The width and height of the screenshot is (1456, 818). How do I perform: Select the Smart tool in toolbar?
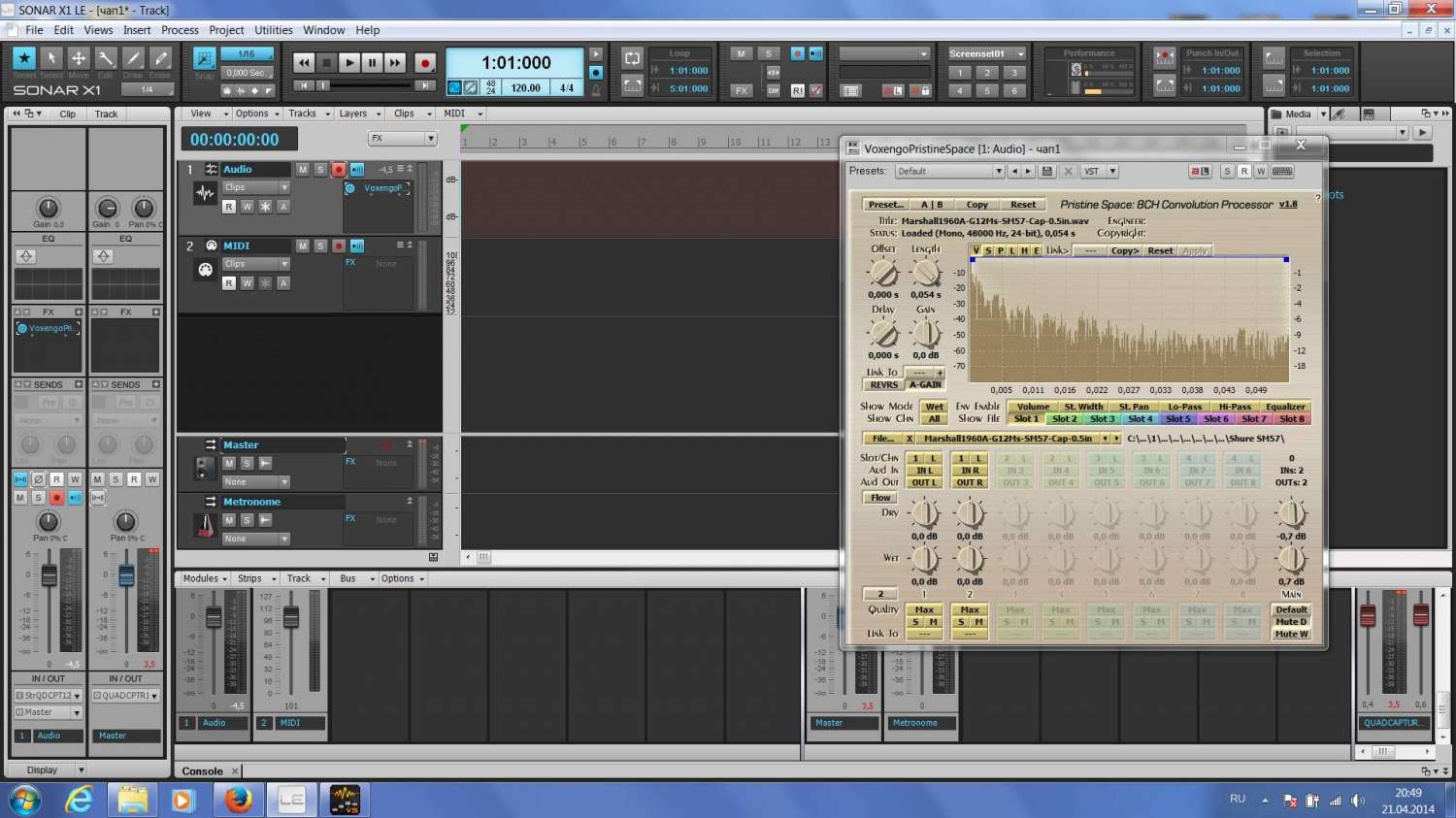coord(24,58)
